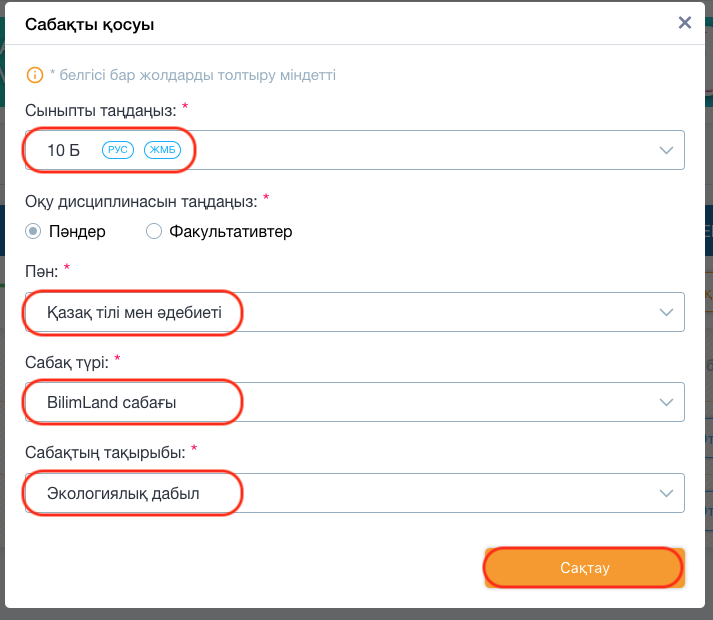713x620 pixels.
Task: Click the РУС language badge
Action: (118, 150)
